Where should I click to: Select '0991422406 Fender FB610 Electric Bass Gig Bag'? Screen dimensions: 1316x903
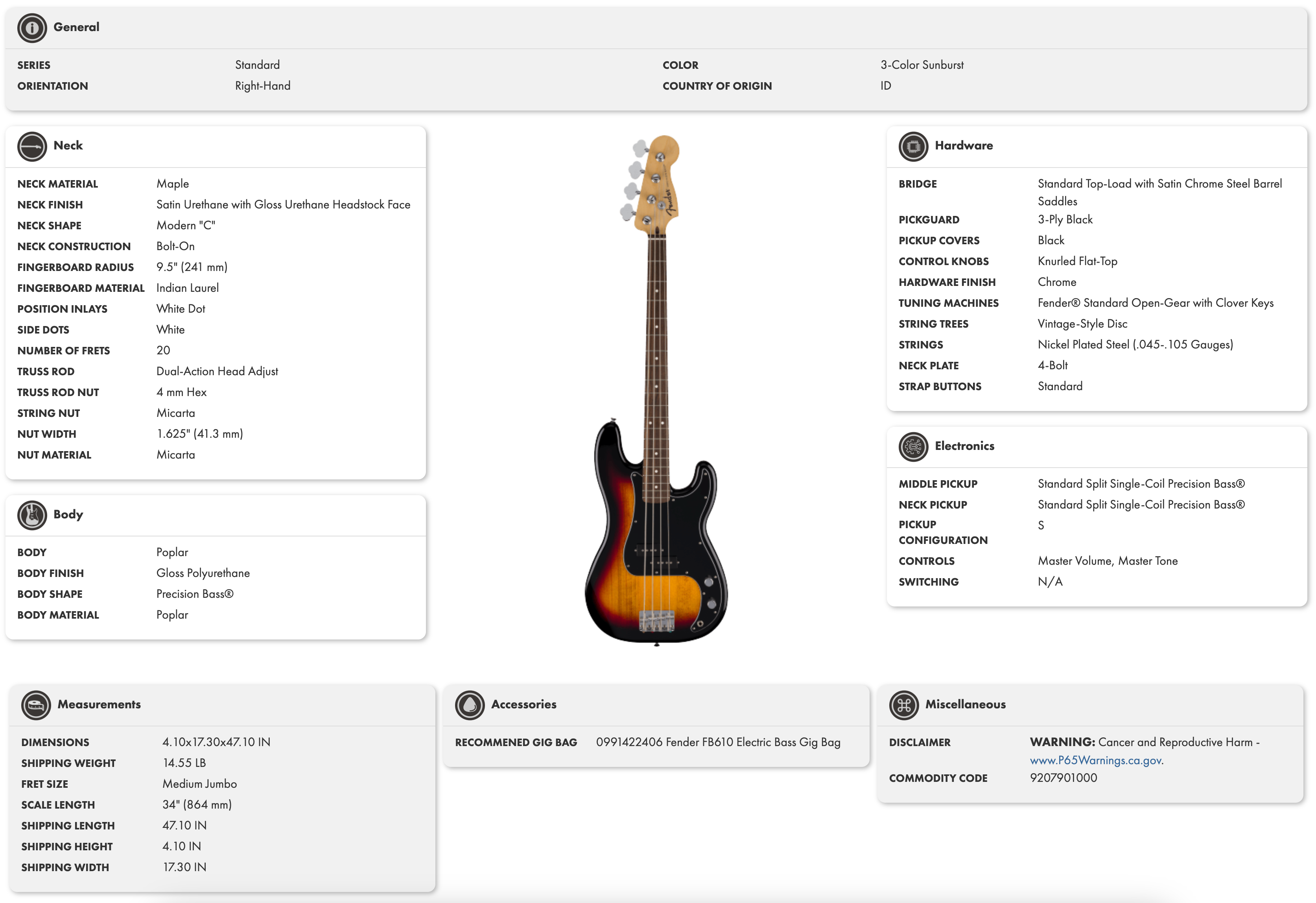click(x=718, y=742)
